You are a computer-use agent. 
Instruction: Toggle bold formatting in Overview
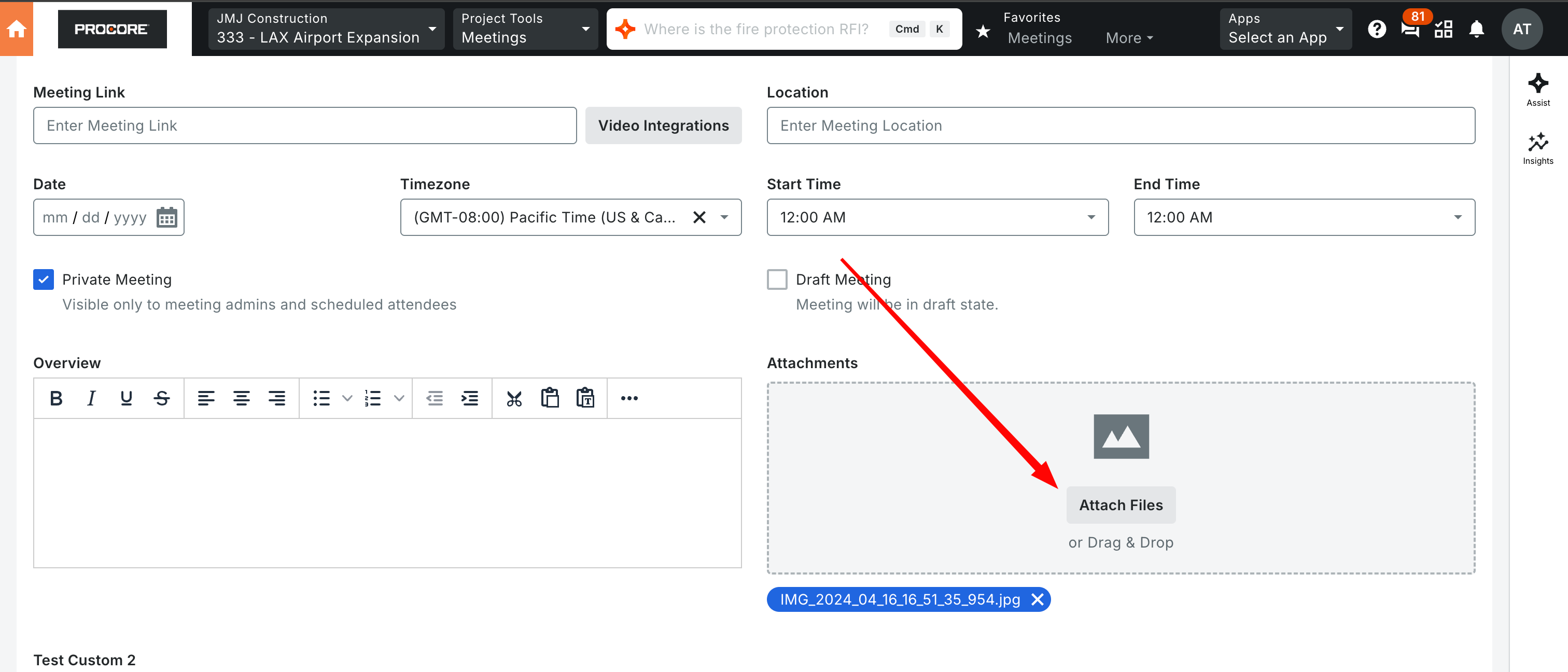[x=56, y=398]
